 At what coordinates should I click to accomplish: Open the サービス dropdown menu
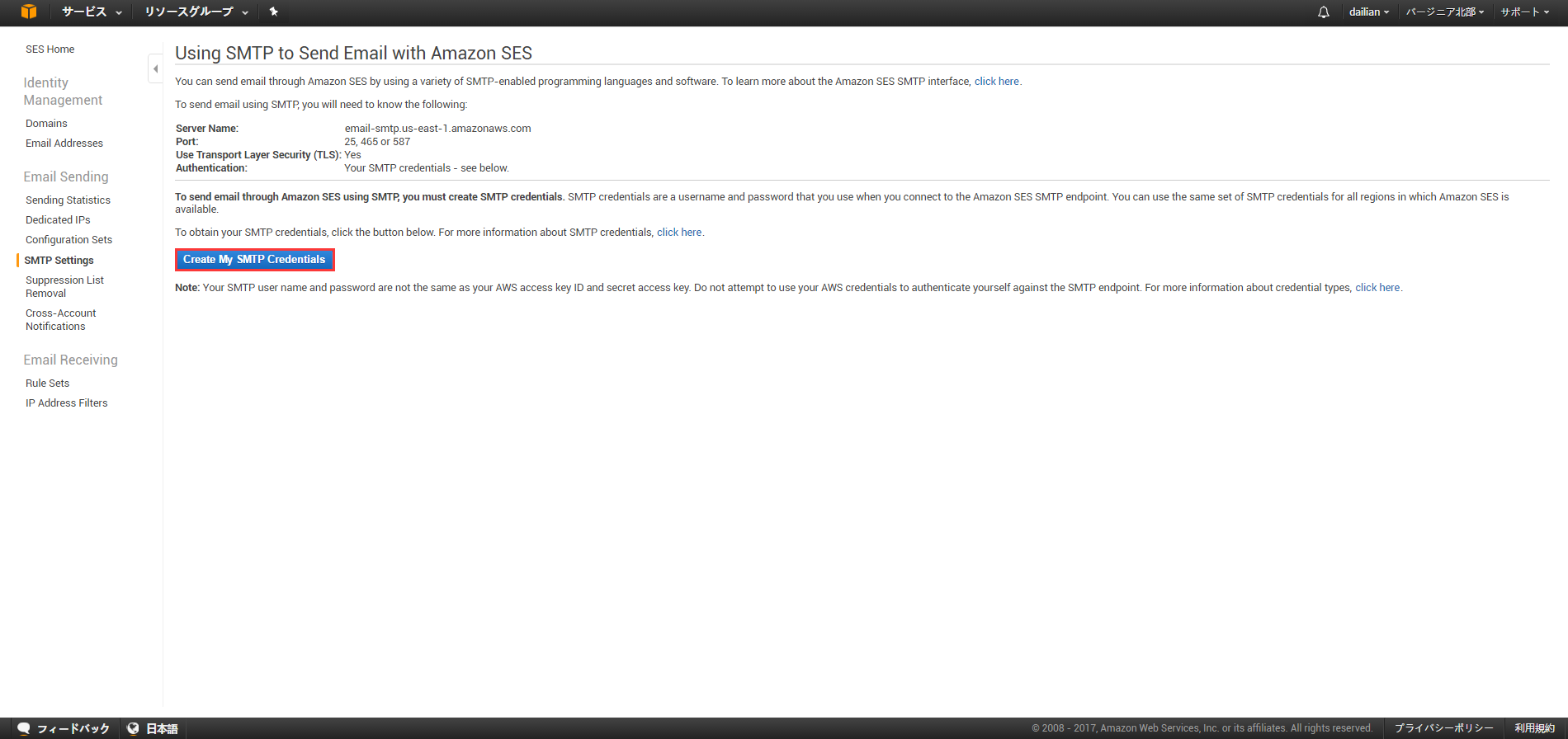point(91,12)
